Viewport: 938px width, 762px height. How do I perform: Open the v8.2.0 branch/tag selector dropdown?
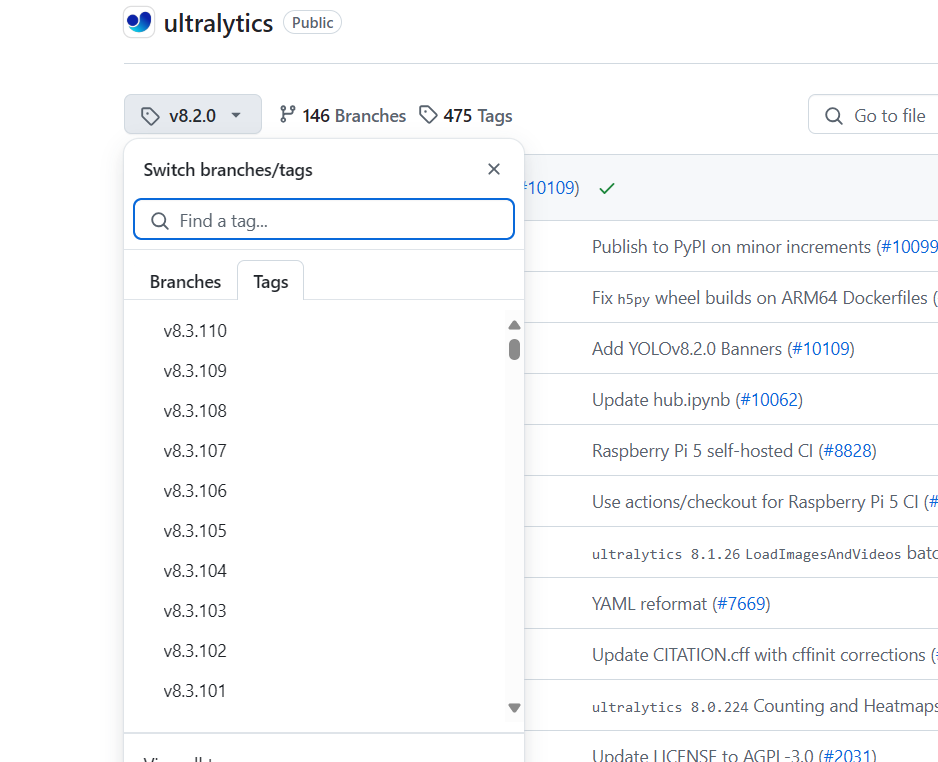(x=193, y=114)
